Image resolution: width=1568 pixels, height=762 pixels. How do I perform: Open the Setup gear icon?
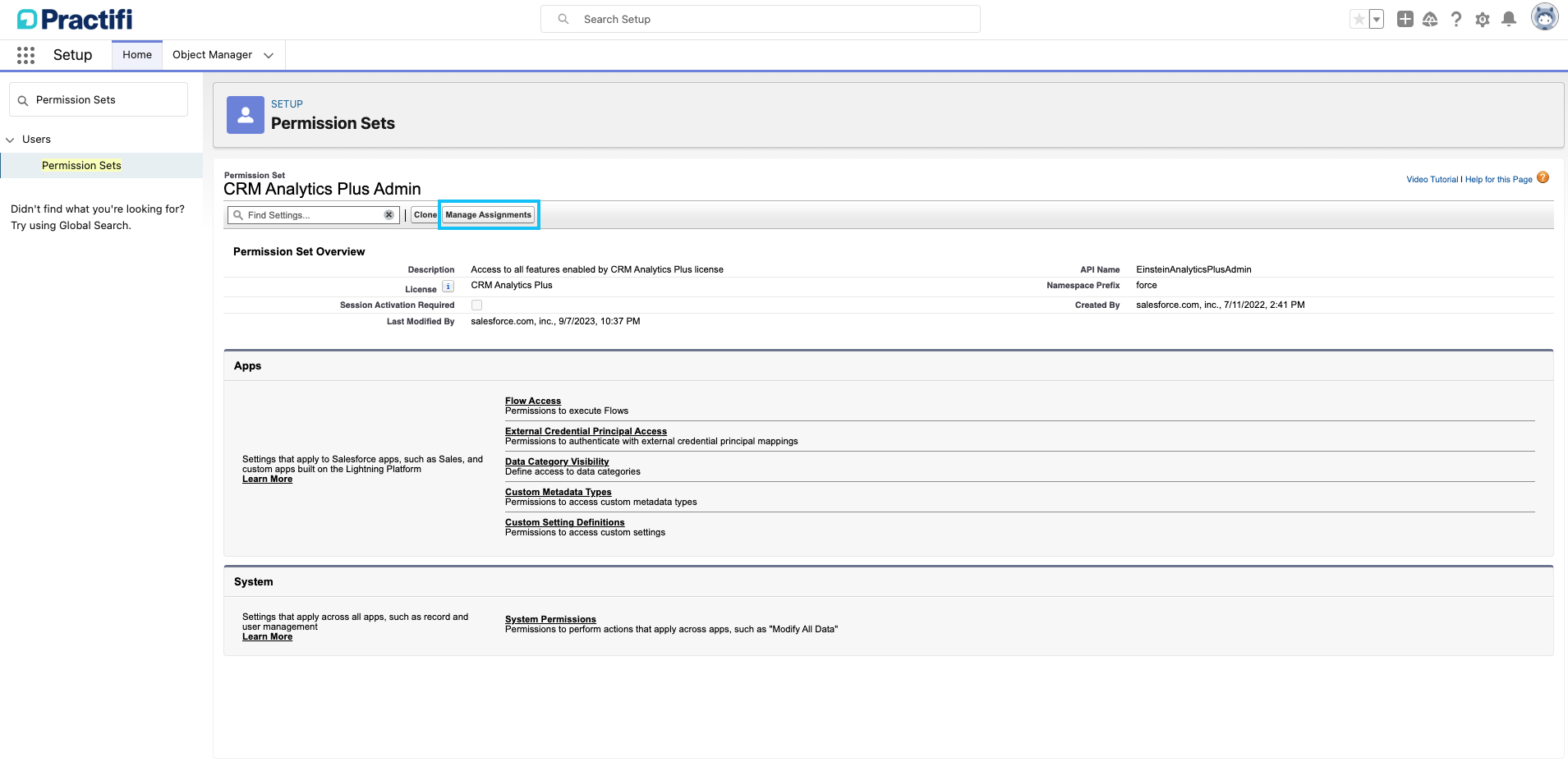[1483, 19]
